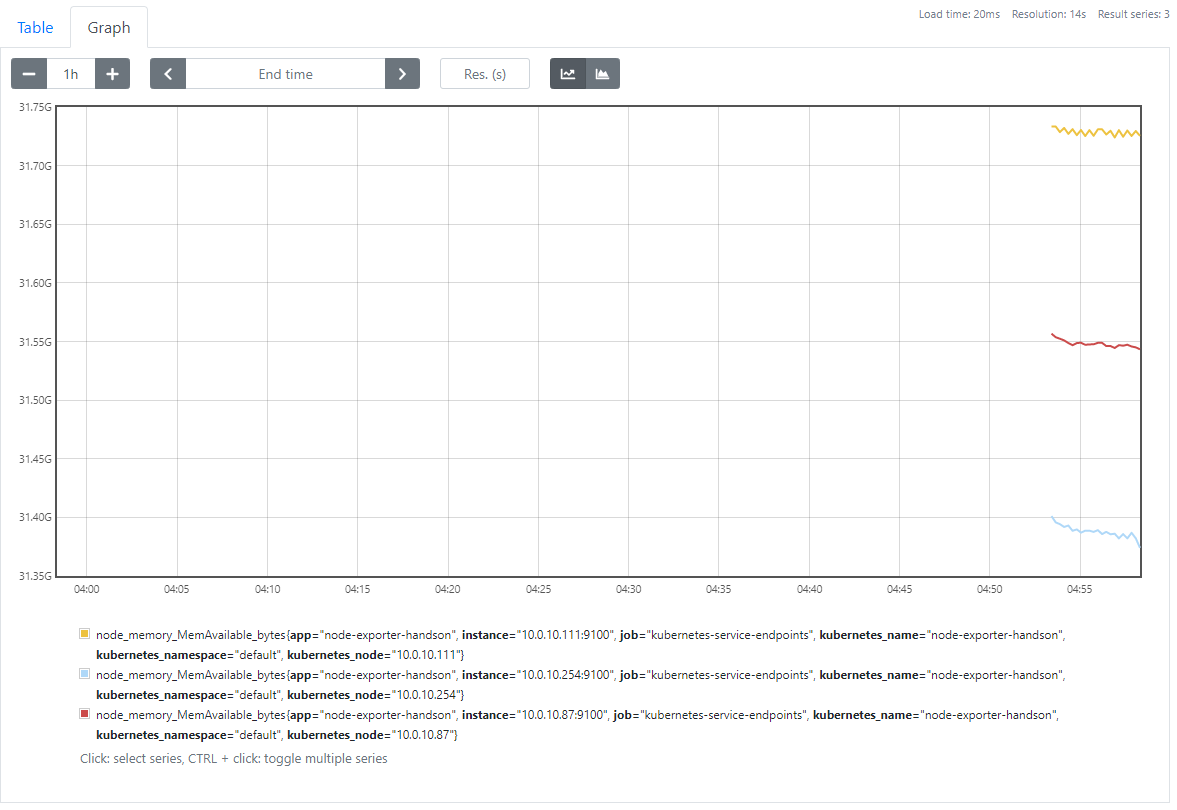Click the yellow line on the graph
Image resolution: width=1177 pixels, height=810 pixels.
(1095, 132)
